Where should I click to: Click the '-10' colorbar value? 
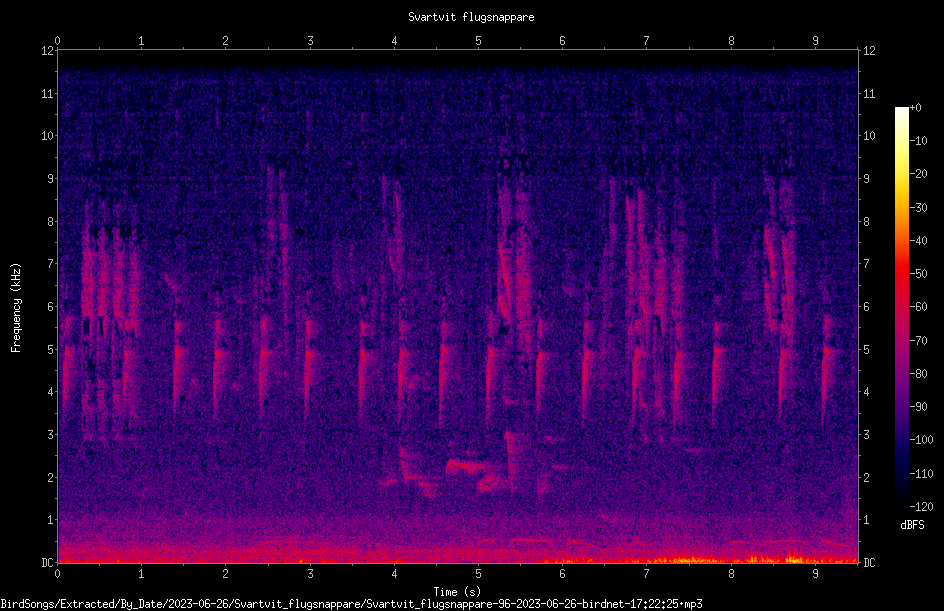point(919,141)
